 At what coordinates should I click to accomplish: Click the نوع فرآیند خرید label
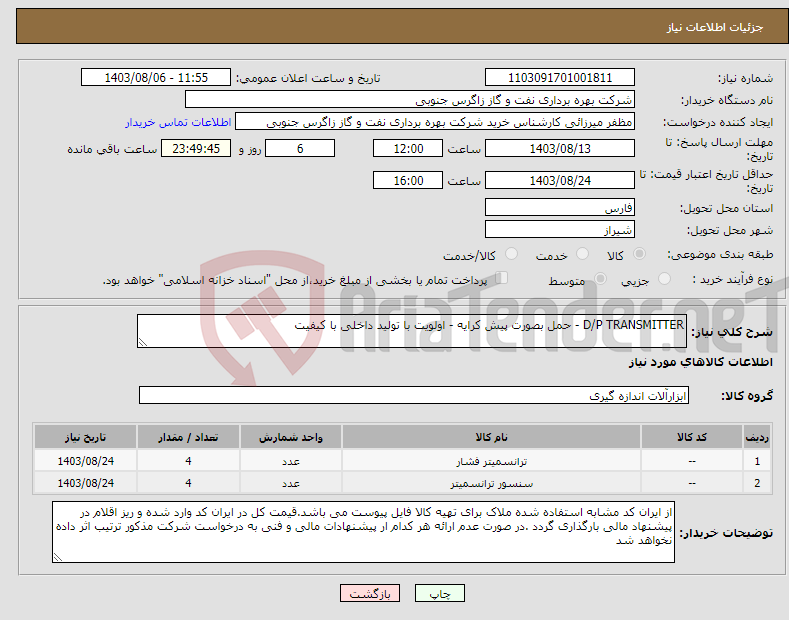tap(733, 279)
